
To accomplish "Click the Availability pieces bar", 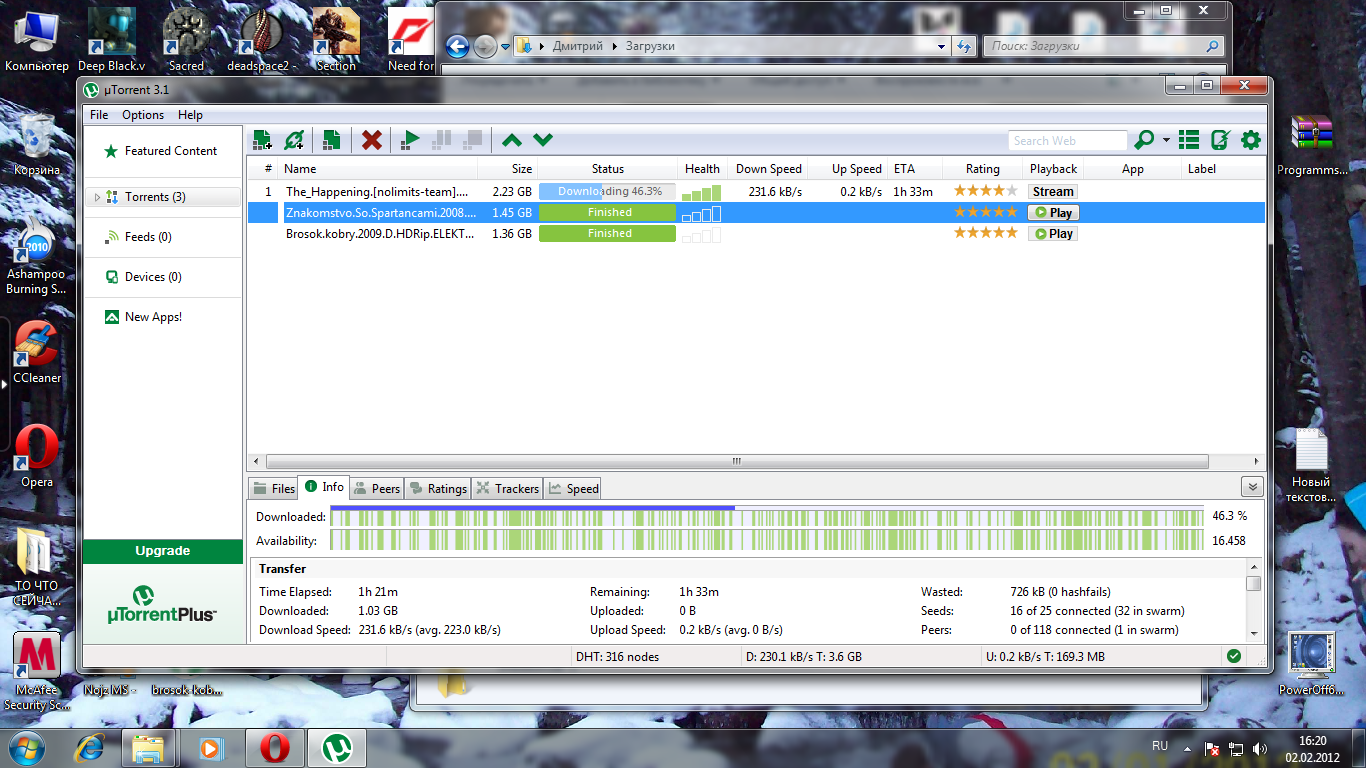I will coord(767,541).
